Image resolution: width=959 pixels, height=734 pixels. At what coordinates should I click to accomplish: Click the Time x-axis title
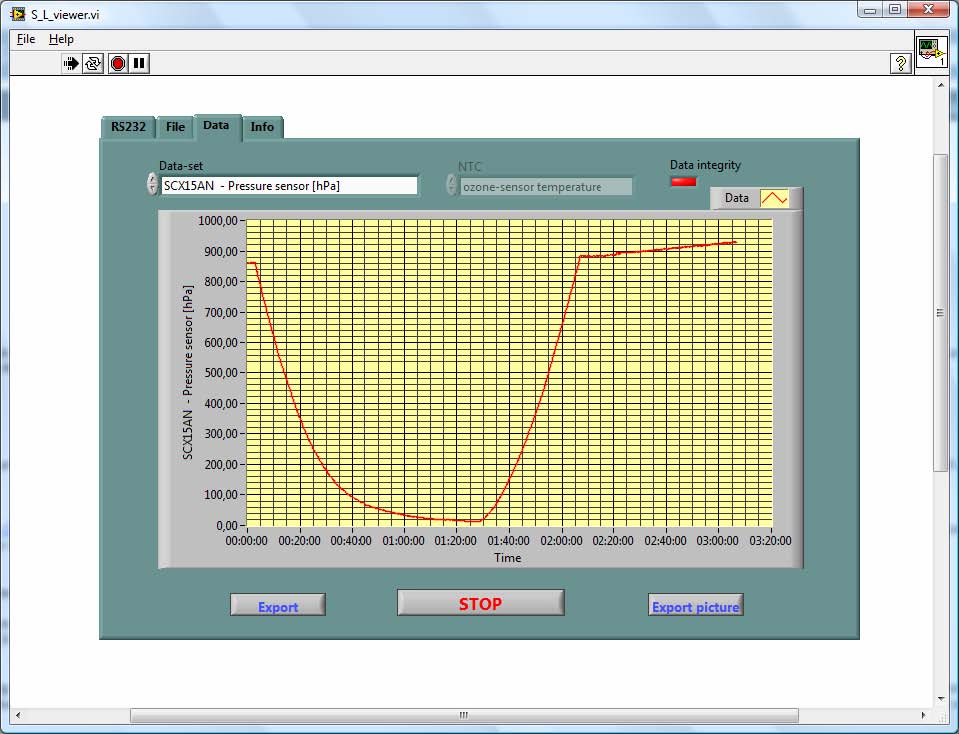(508, 558)
